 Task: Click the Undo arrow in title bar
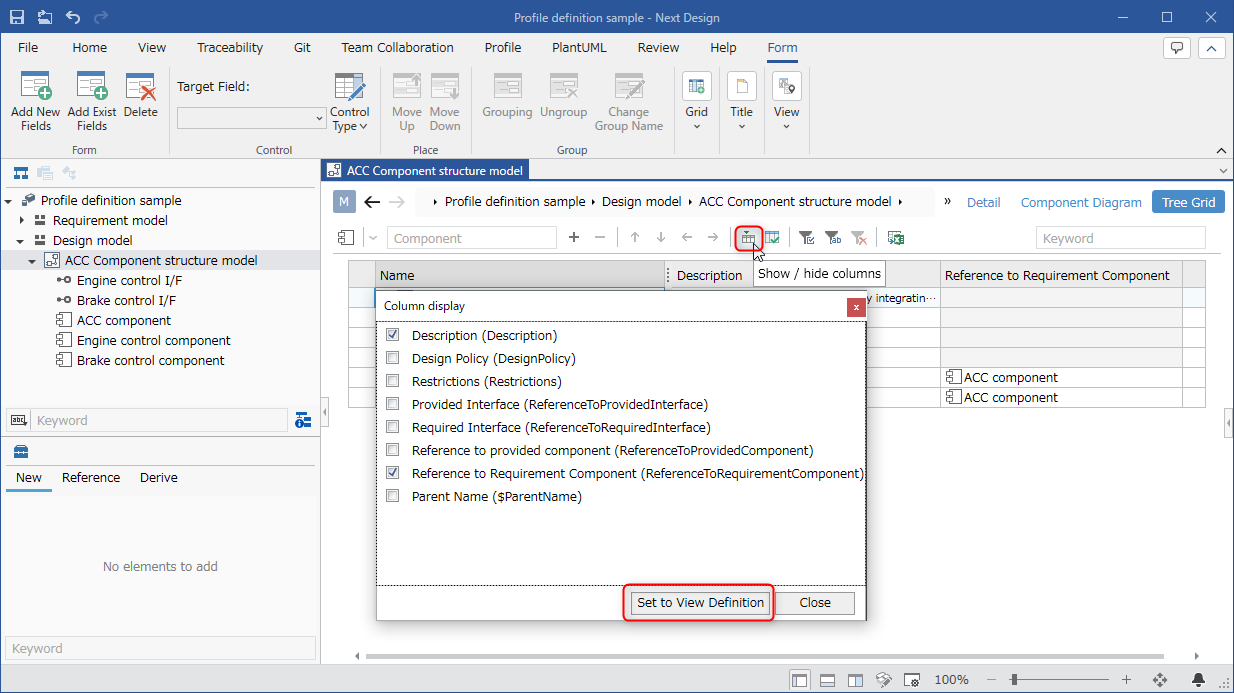pyautogui.click(x=73, y=17)
